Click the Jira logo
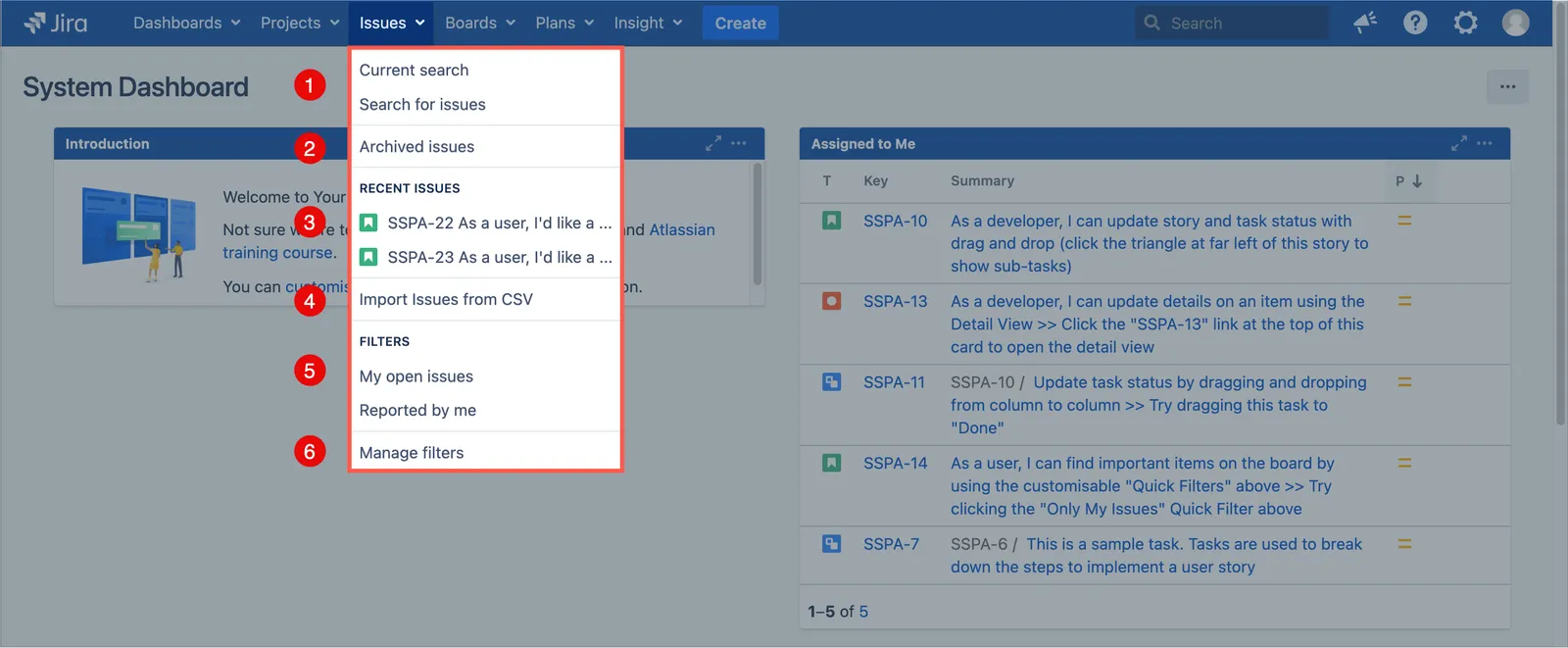Screen dimensions: 1568x648 tap(55, 23)
